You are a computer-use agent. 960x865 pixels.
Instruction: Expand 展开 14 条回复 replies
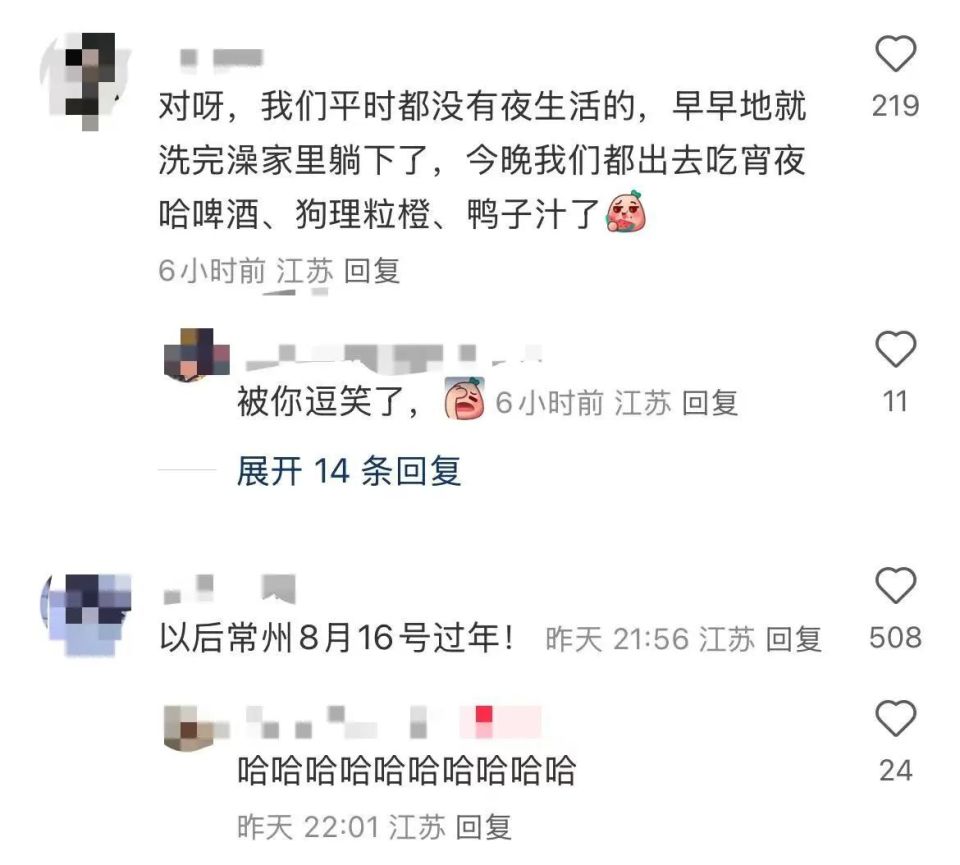(349, 471)
